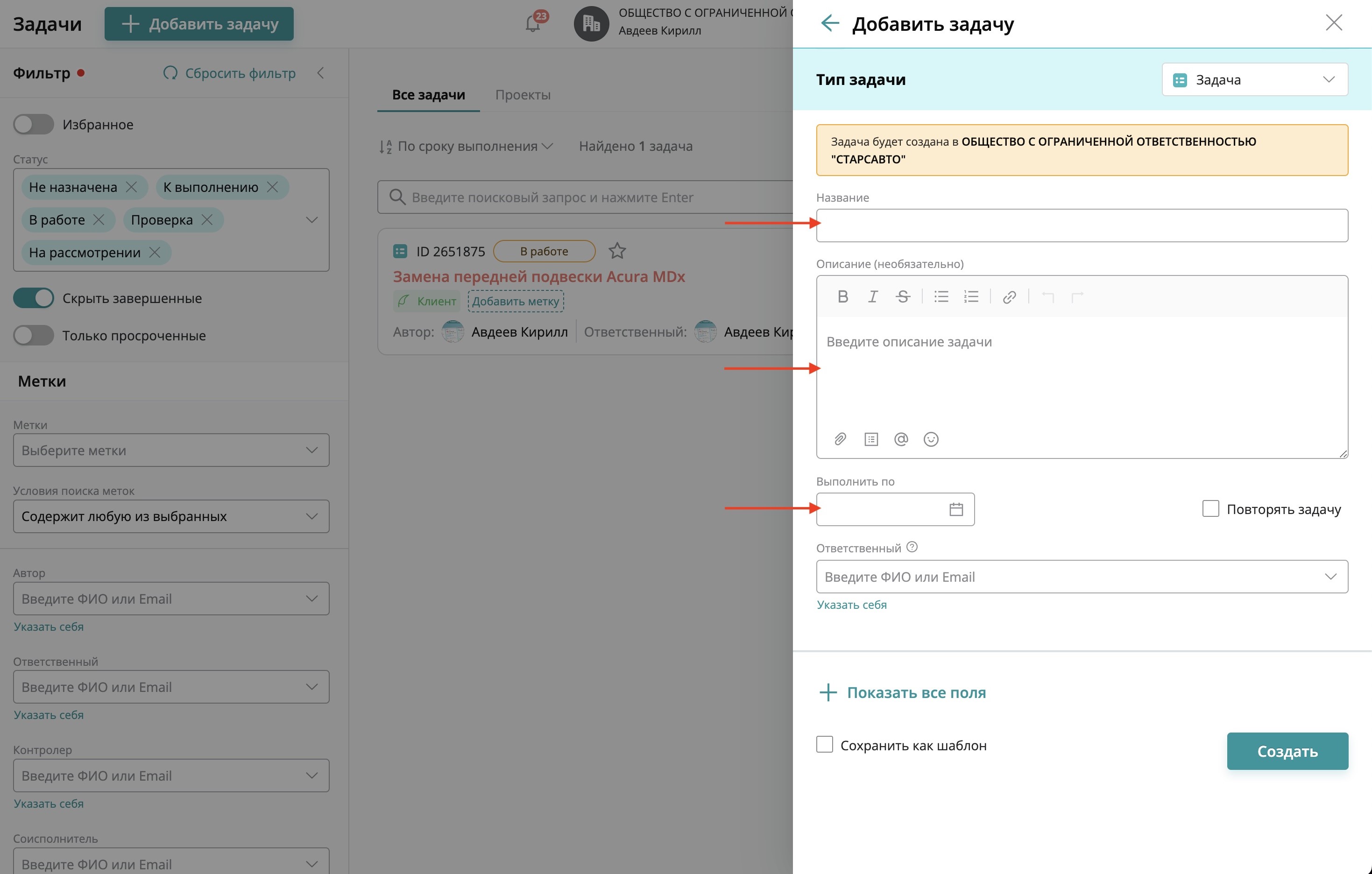This screenshot has width=1372, height=874.
Task: Expand the Ответственный field dropdown in form
Action: point(1330,577)
